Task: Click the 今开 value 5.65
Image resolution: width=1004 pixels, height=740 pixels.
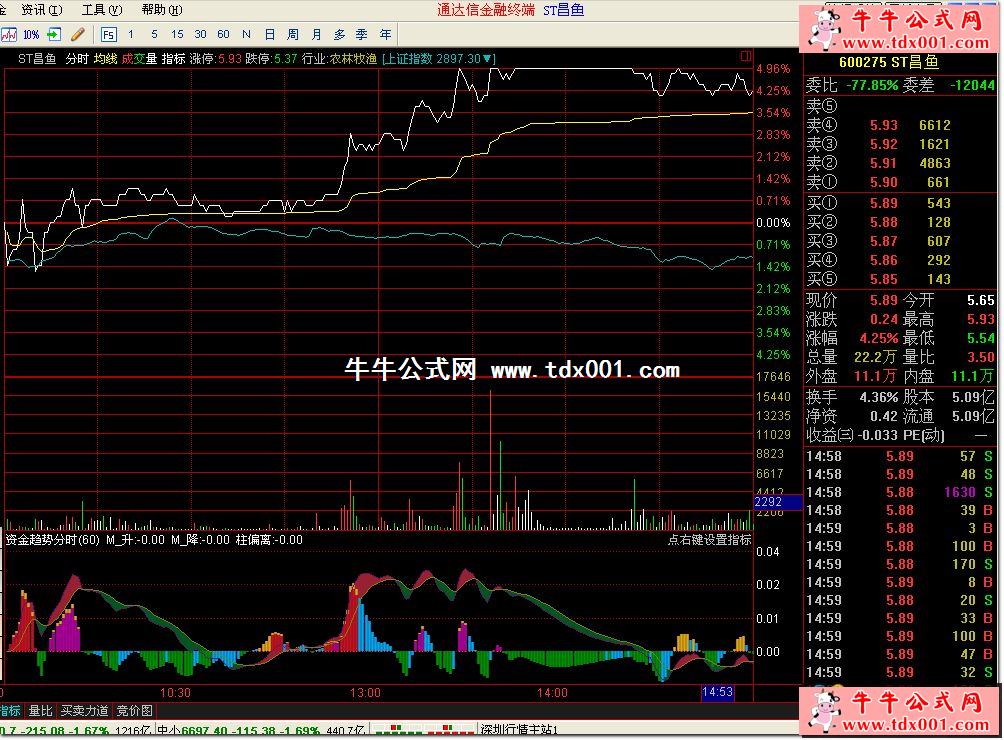Action: point(981,300)
